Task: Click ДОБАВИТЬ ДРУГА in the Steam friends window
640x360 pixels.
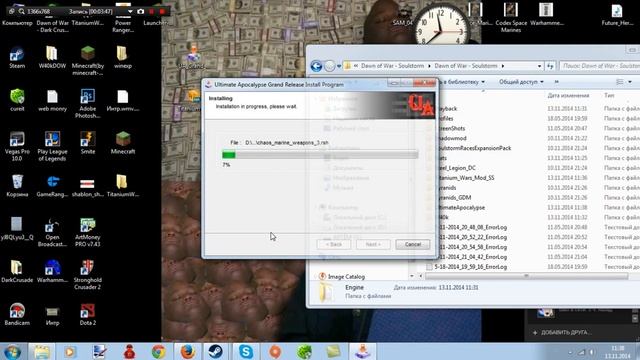Action: click(x=562, y=332)
